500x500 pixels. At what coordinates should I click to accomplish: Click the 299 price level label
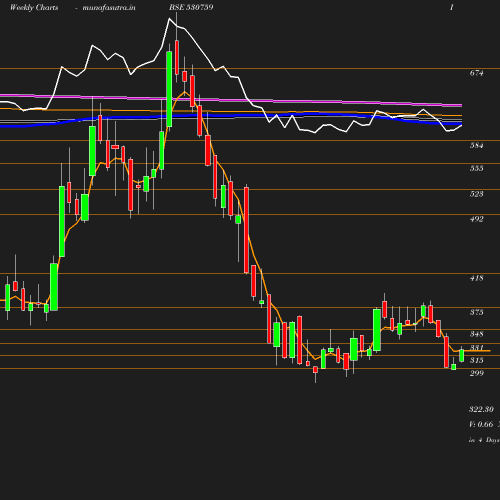click(x=476, y=373)
